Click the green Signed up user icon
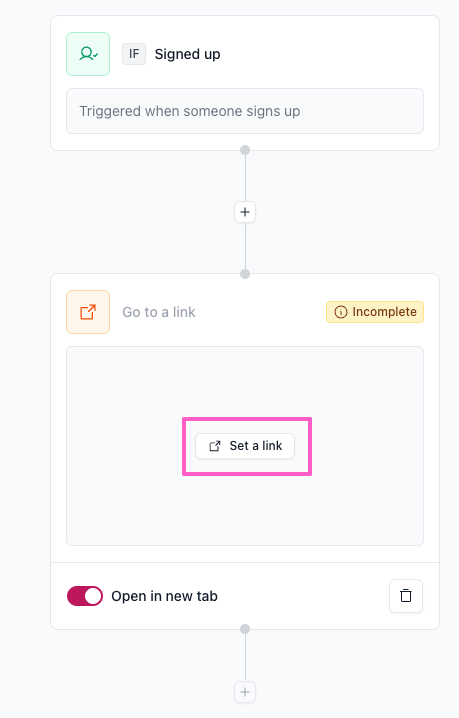 [x=88, y=54]
